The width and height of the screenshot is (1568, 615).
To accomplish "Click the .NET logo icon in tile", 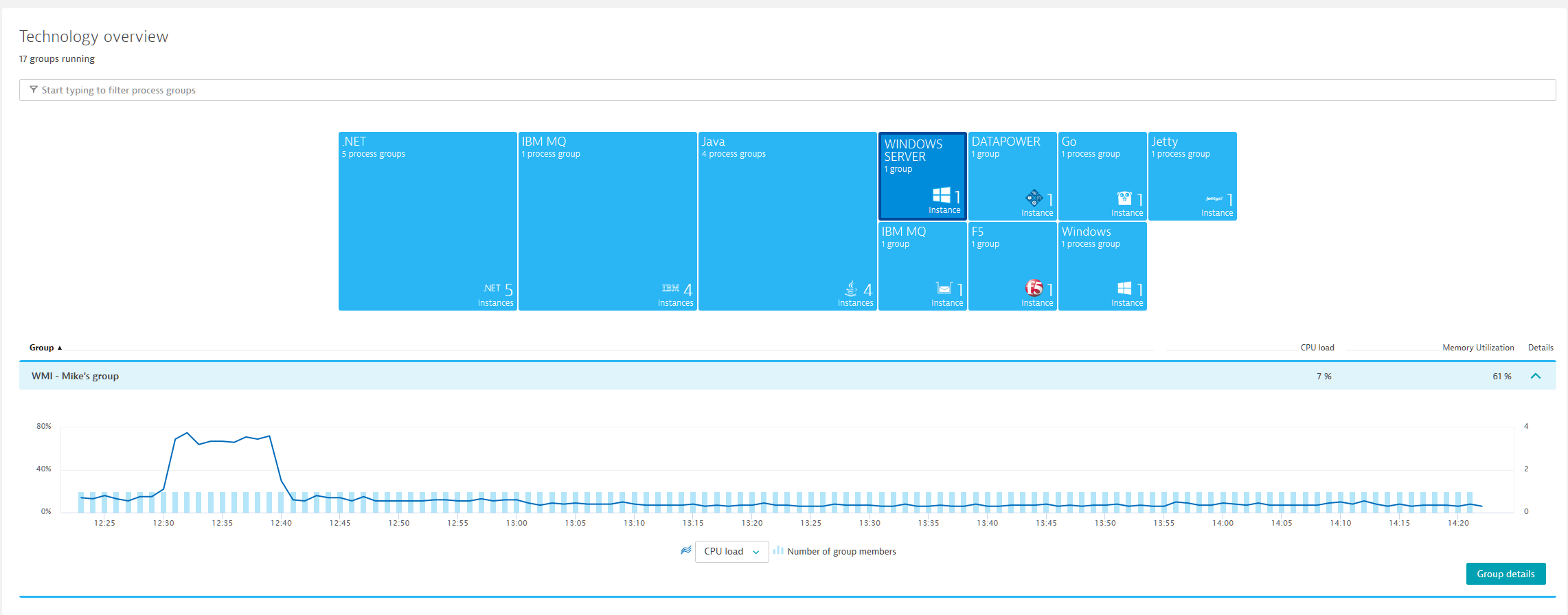I will 492,289.
